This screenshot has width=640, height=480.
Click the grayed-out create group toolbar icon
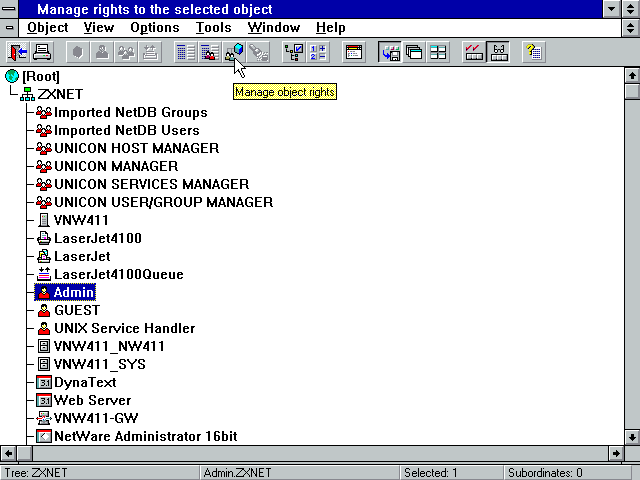click(126, 52)
